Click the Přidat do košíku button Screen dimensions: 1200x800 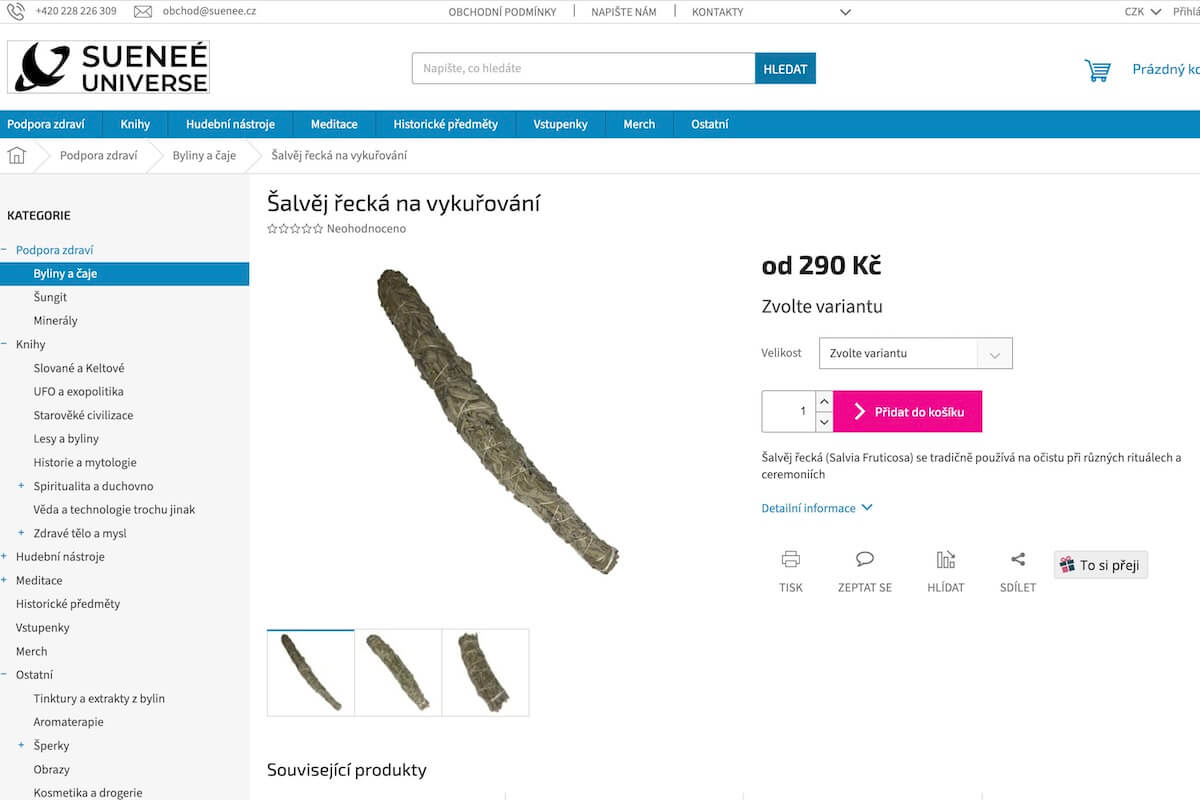click(907, 411)
